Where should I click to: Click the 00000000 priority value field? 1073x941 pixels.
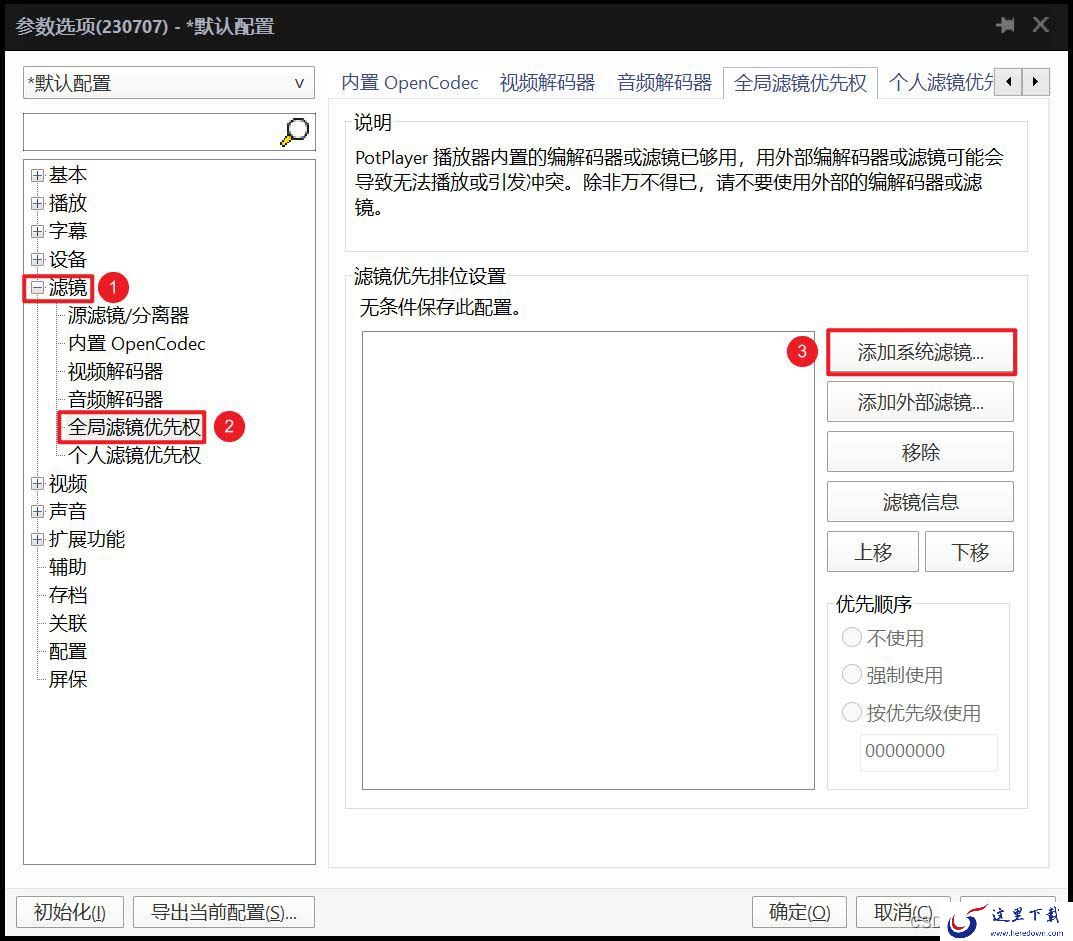pos(929,751)
